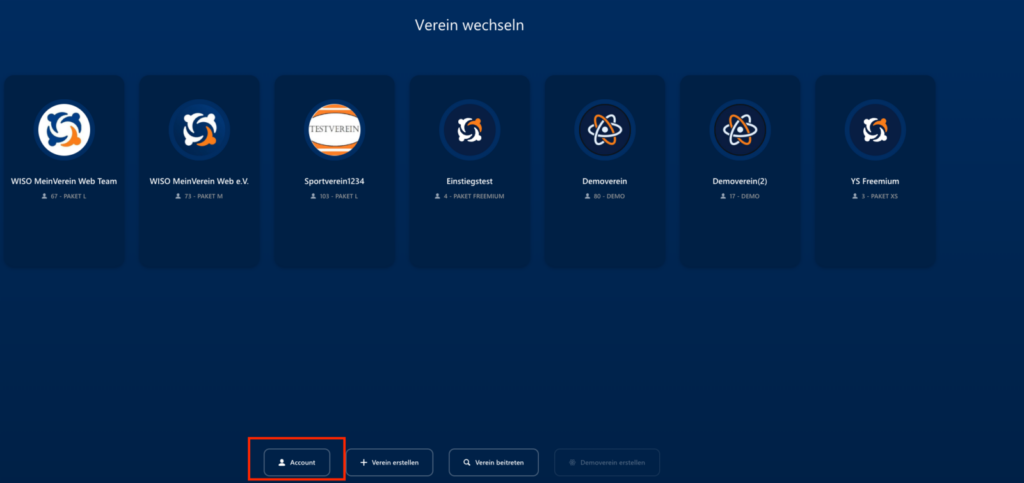Select the Demoverein(2) name label
Viewport: 1024px width, 483px height.
tap(740, 181)
